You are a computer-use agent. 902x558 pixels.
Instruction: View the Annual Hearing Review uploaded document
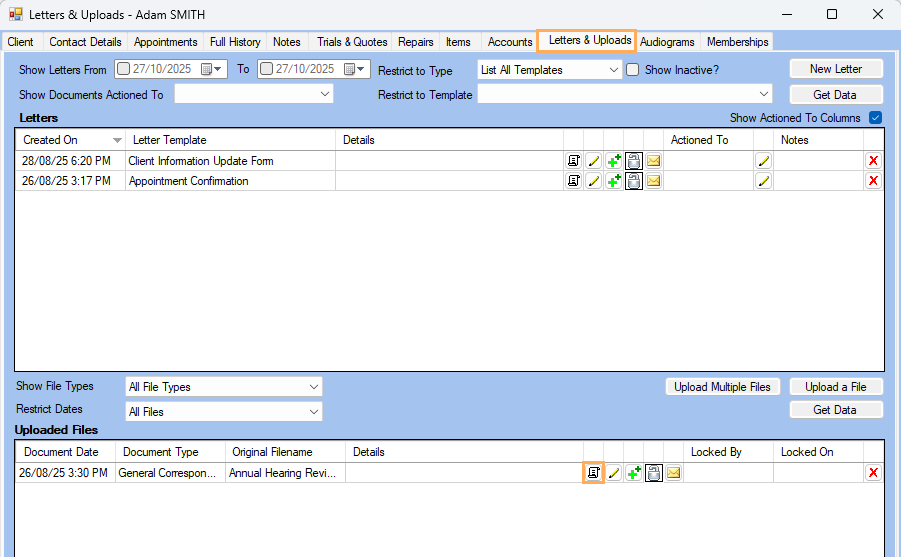(x=593, y=473)
